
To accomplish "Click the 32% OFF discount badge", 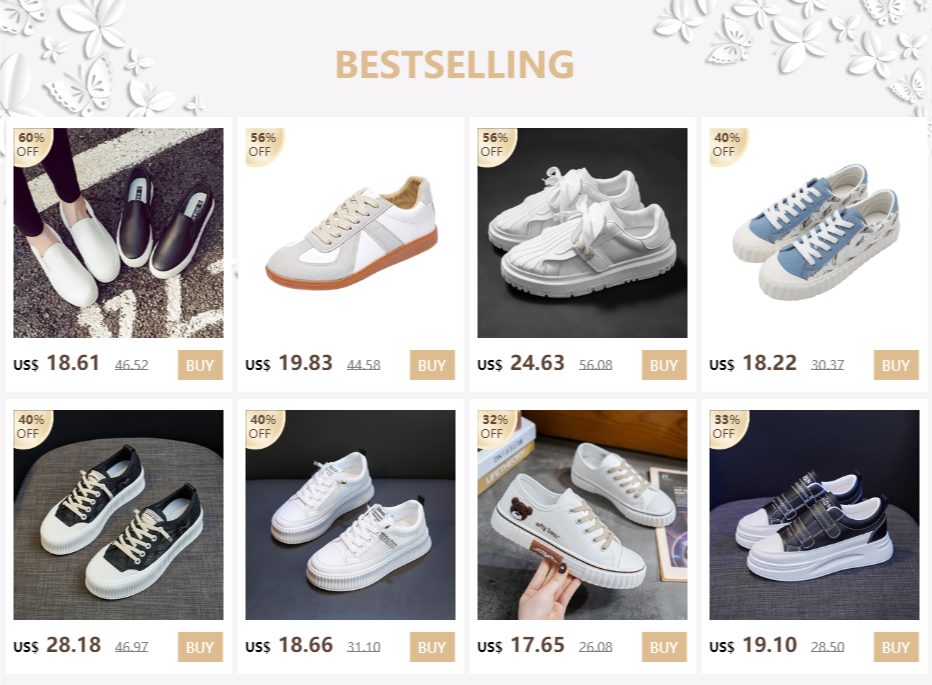I will pos(495,427).
